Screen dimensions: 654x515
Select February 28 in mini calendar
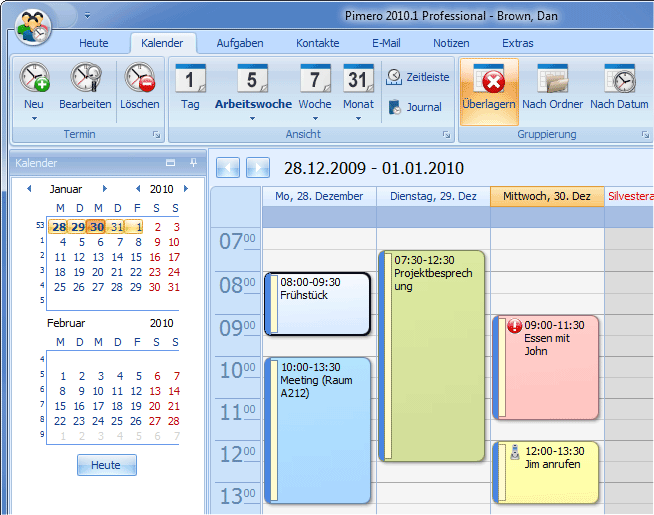coord(174,421)
